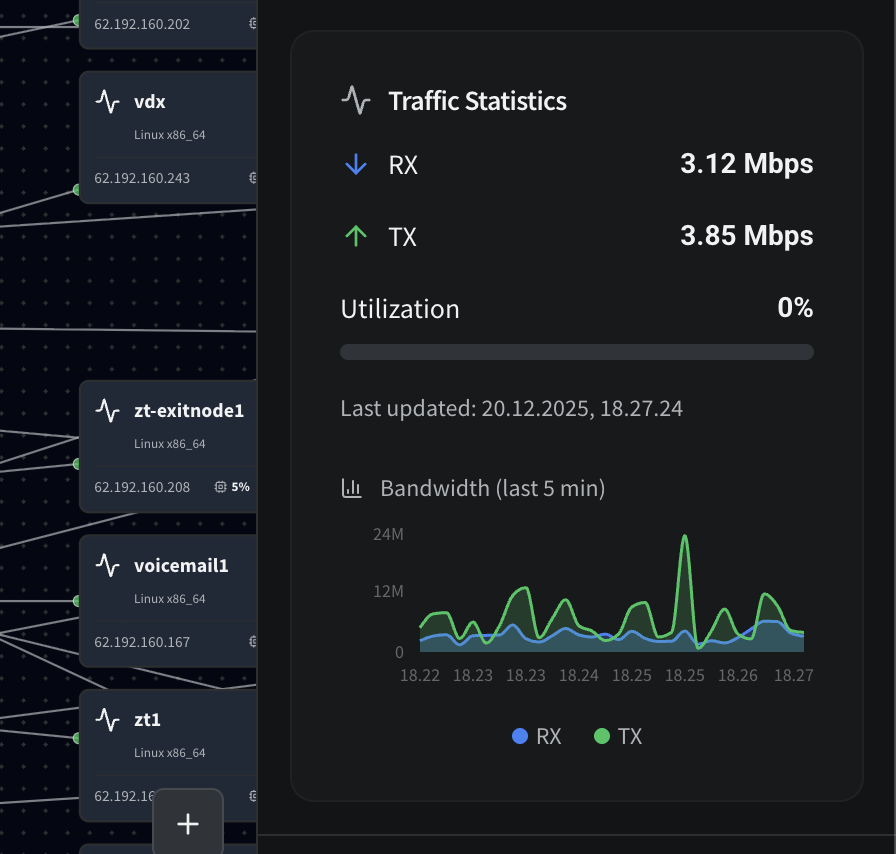Select the zt-exitnode1 node name
Viewport: 896px width, 854px height.
pyautogui.click(x=189, y=411)
